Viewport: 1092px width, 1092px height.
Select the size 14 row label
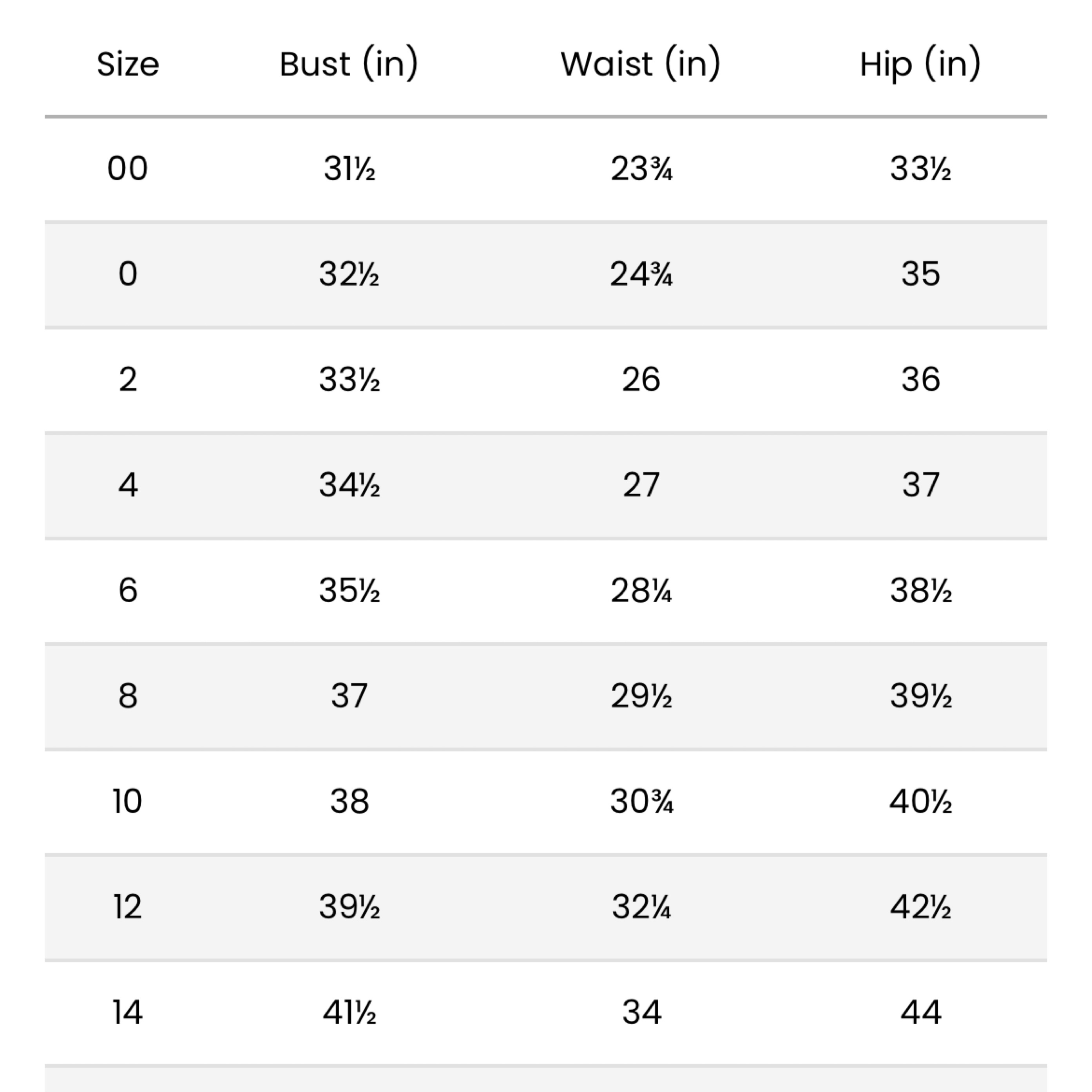point(128,1012)
